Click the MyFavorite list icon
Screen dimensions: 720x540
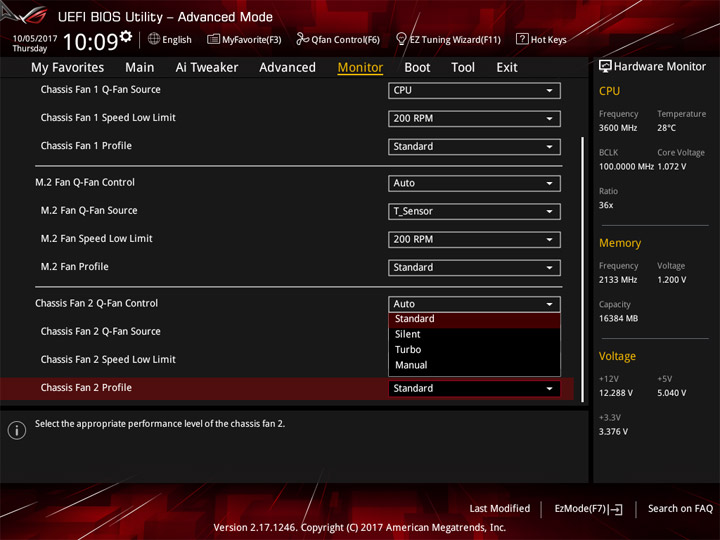[x=213, y=39]
